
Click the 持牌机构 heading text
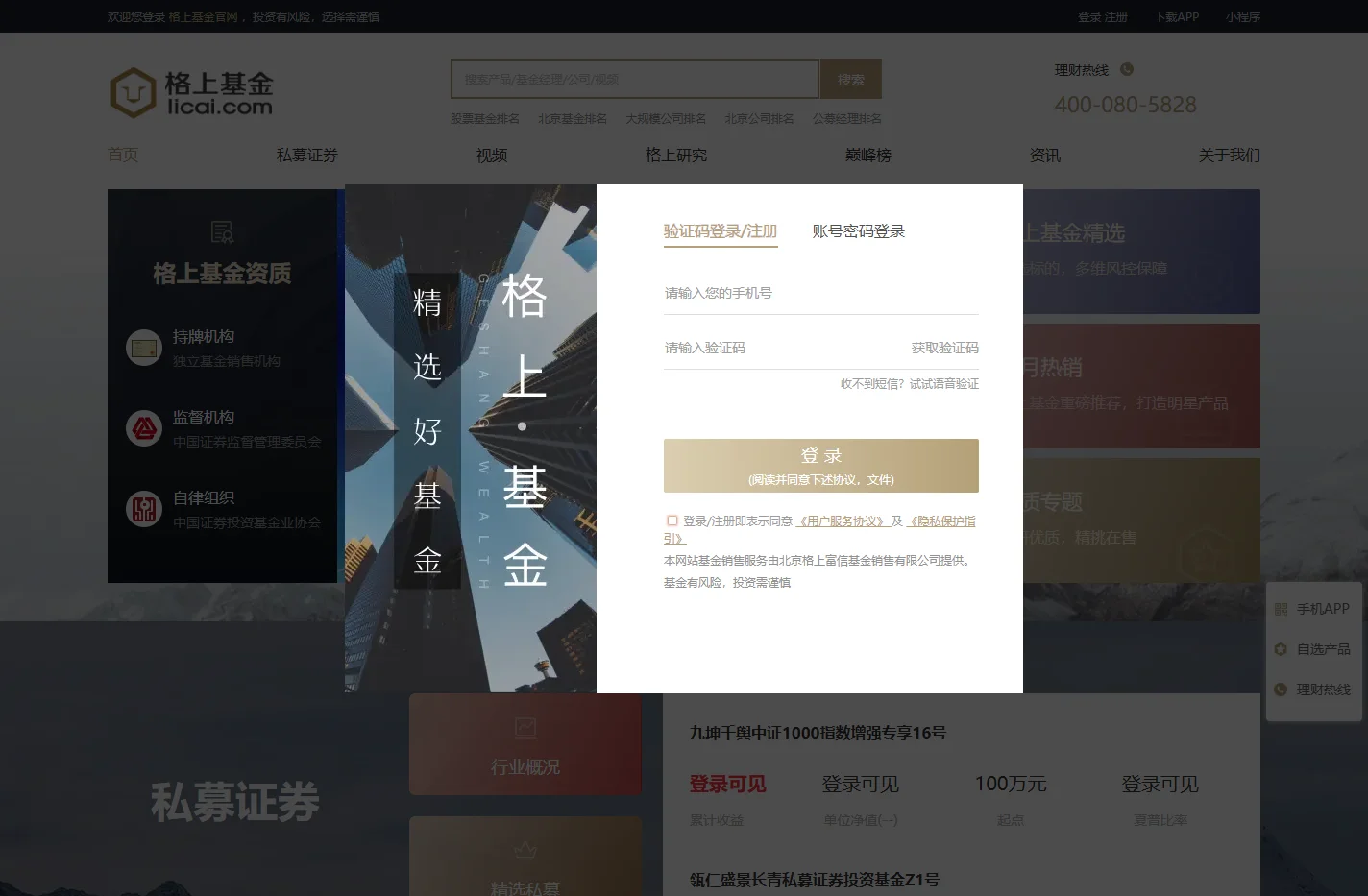tap(204, 337)
